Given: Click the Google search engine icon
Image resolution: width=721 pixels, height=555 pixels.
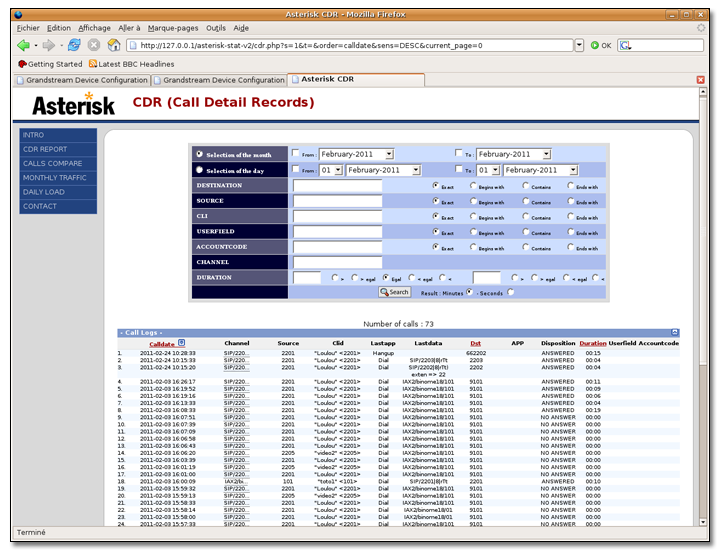Looking at the screenshot, I should (625, 46).
